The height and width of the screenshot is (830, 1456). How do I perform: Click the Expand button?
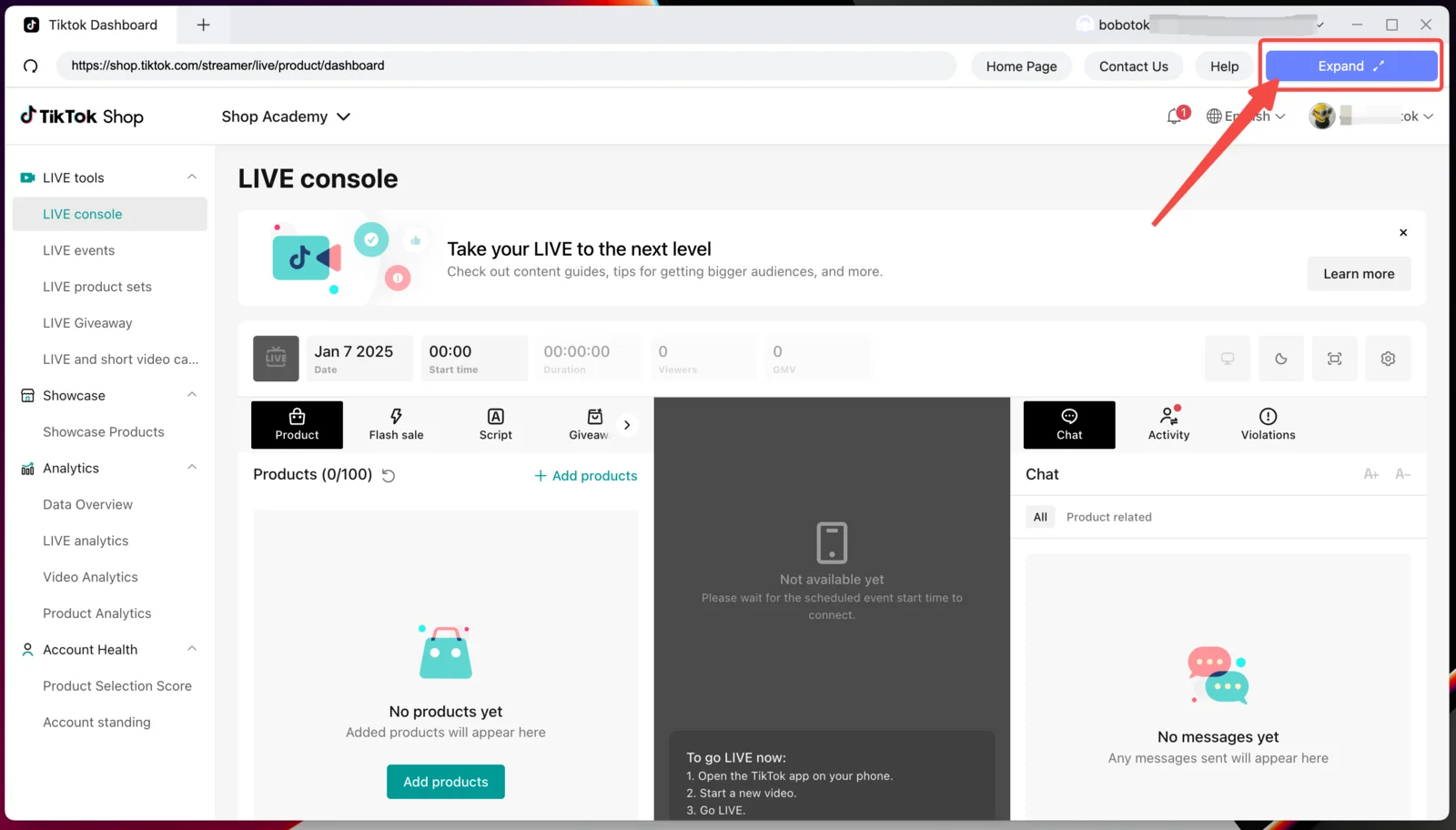coord(1351,66)
